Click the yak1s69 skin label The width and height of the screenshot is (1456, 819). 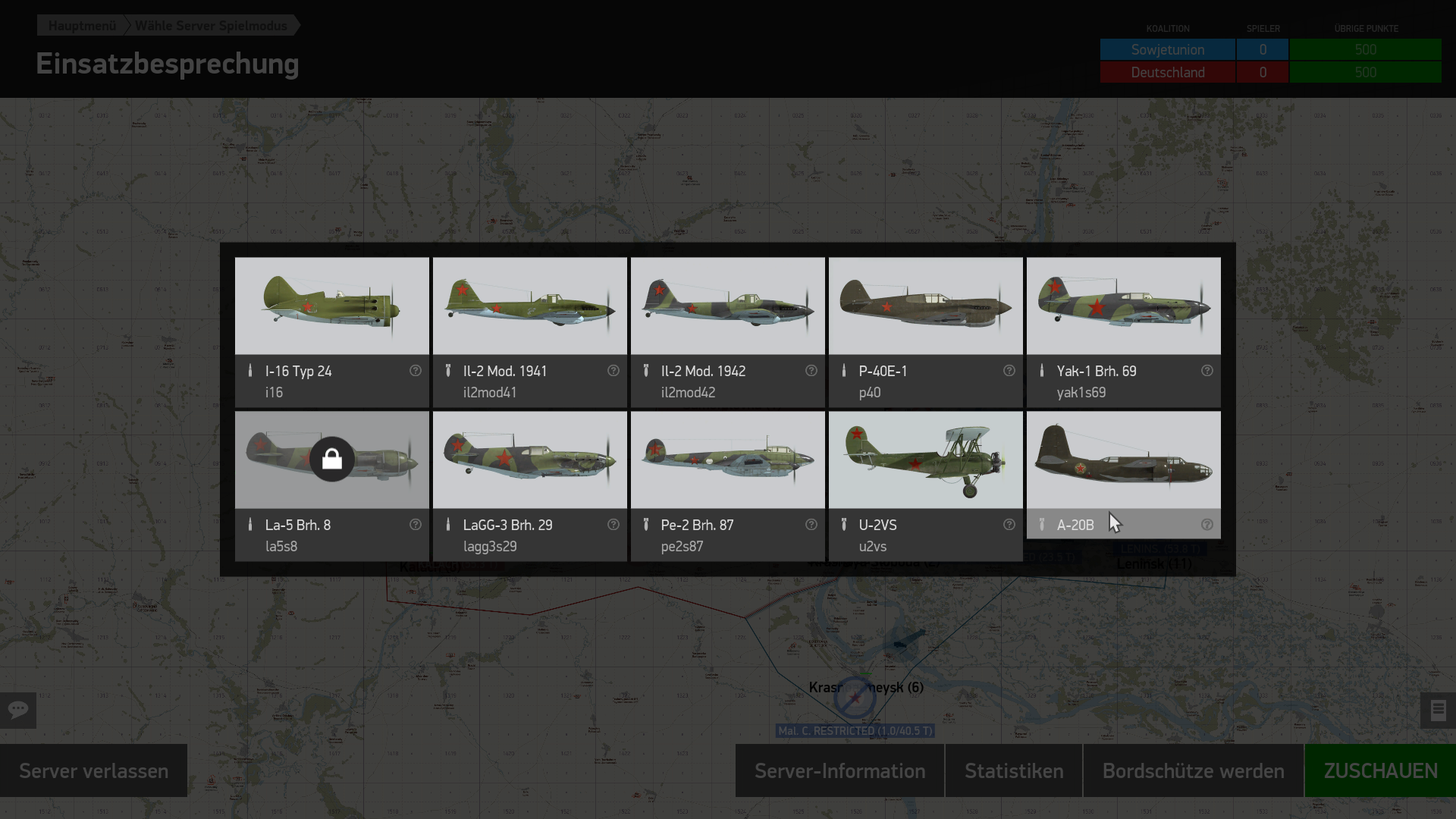[1081, 393]
